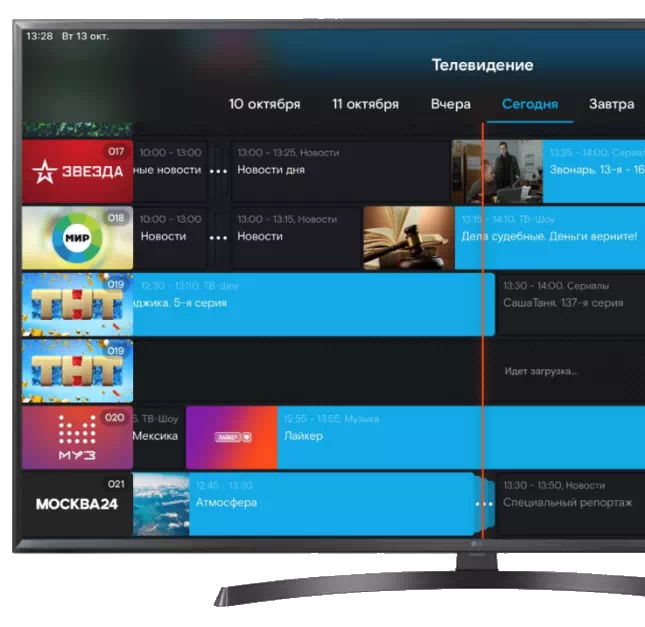645x627 pixels.
Task: Click the Лайкер program thumbnail
Action: click(x=231, y=437)
